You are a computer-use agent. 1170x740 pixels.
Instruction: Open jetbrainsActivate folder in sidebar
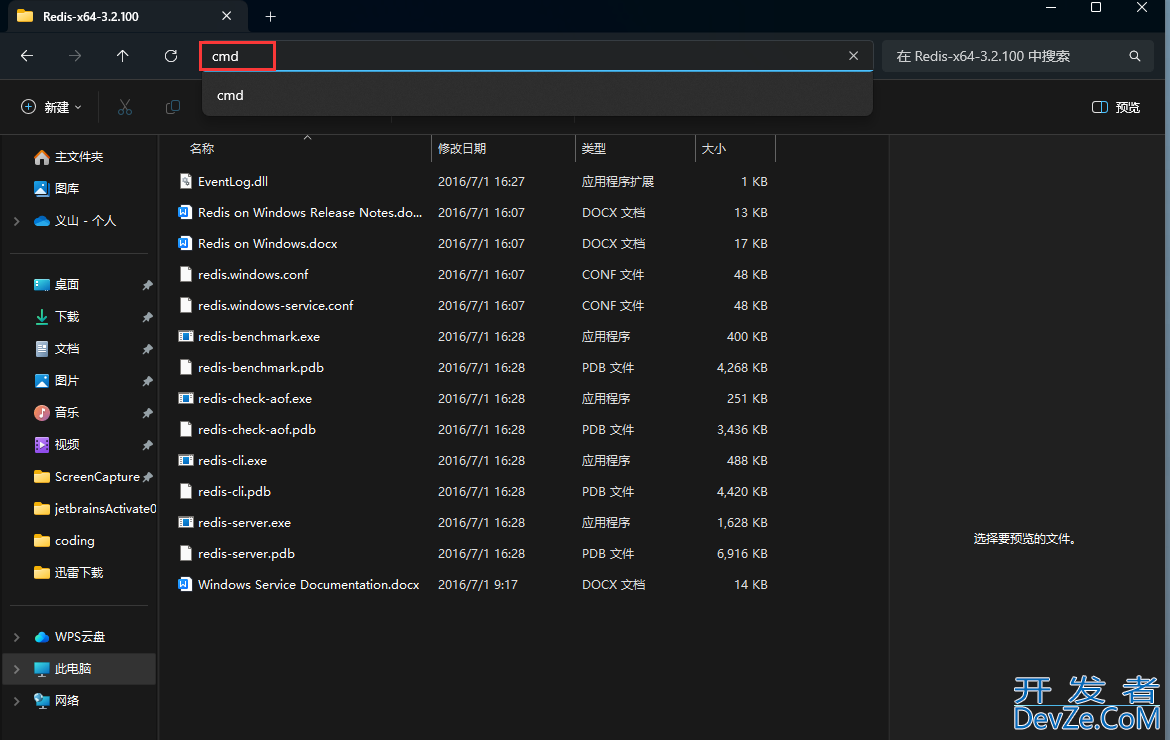click(x=95, y=509)
